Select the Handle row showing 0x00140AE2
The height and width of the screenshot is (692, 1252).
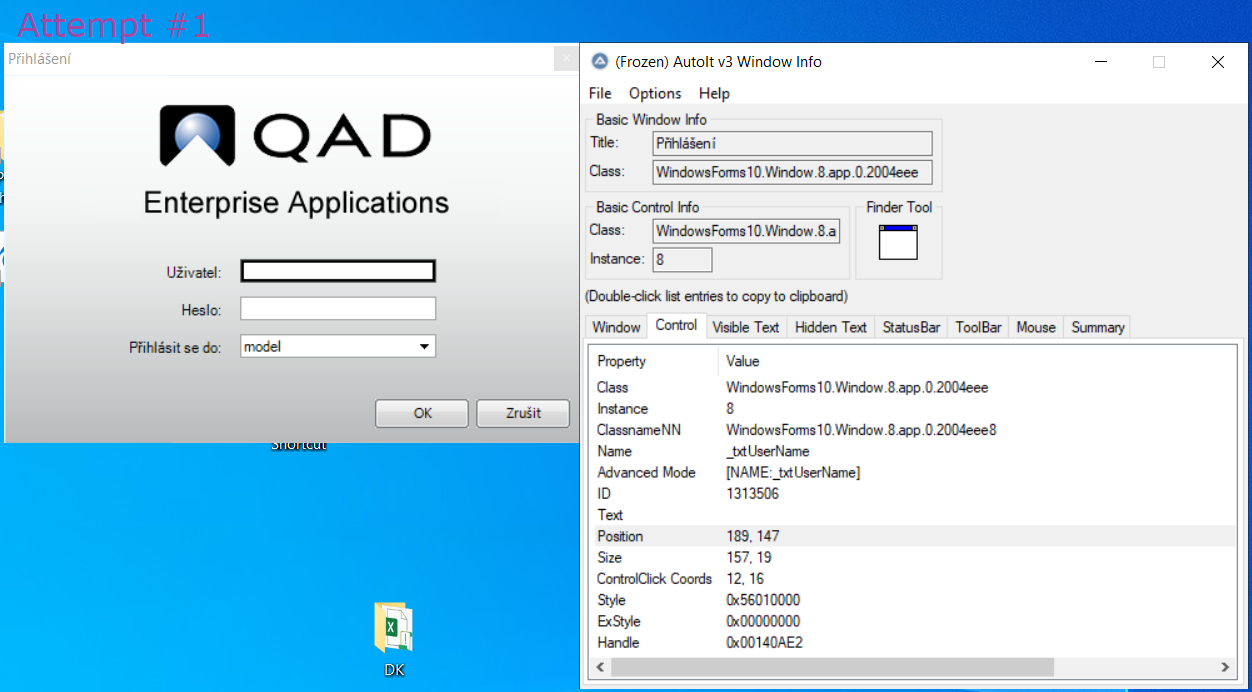913,642
